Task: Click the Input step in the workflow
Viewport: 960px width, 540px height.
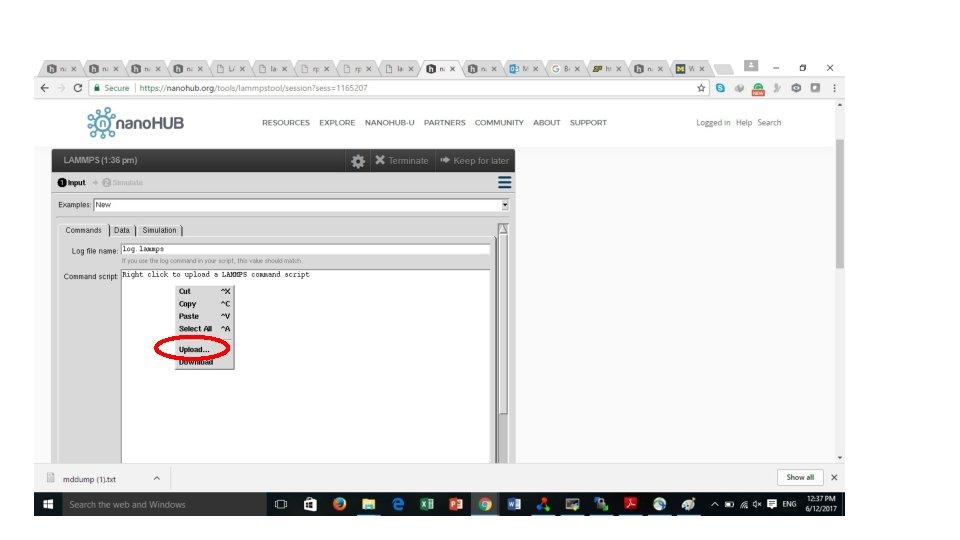Action: point(72,182)
